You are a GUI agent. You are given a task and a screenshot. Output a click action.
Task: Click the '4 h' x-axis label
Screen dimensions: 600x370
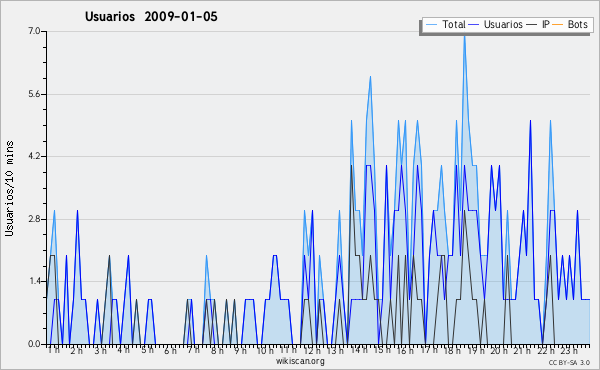click(124, 350)
